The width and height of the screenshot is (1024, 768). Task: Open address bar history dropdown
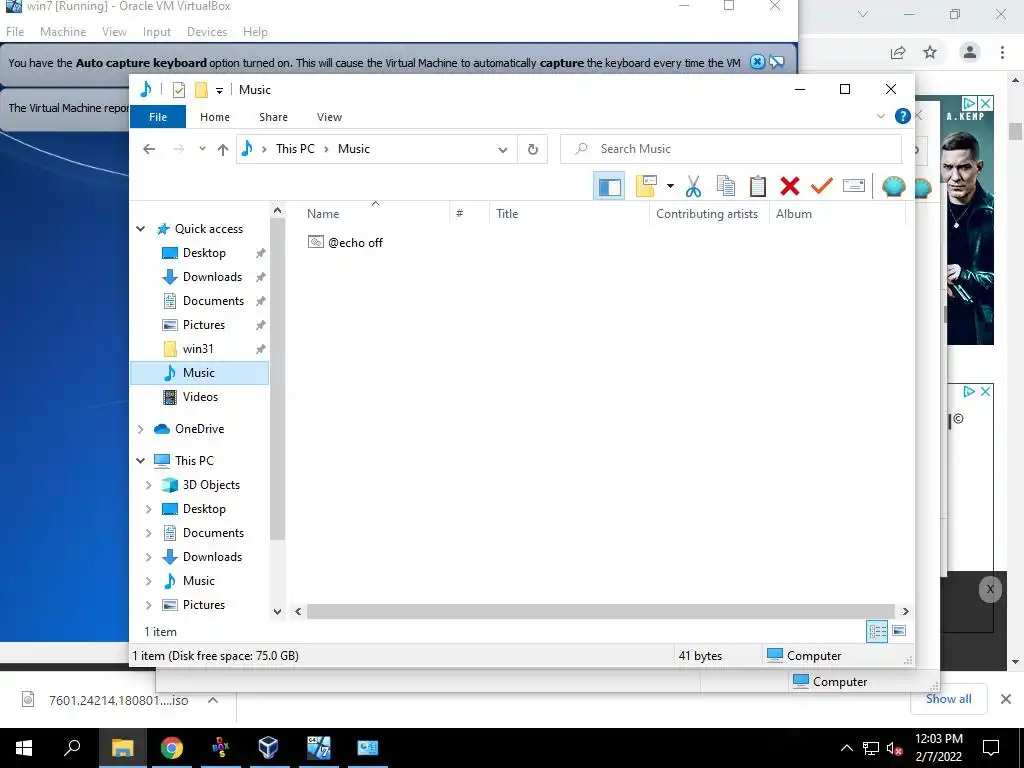(x=502, y=150)
